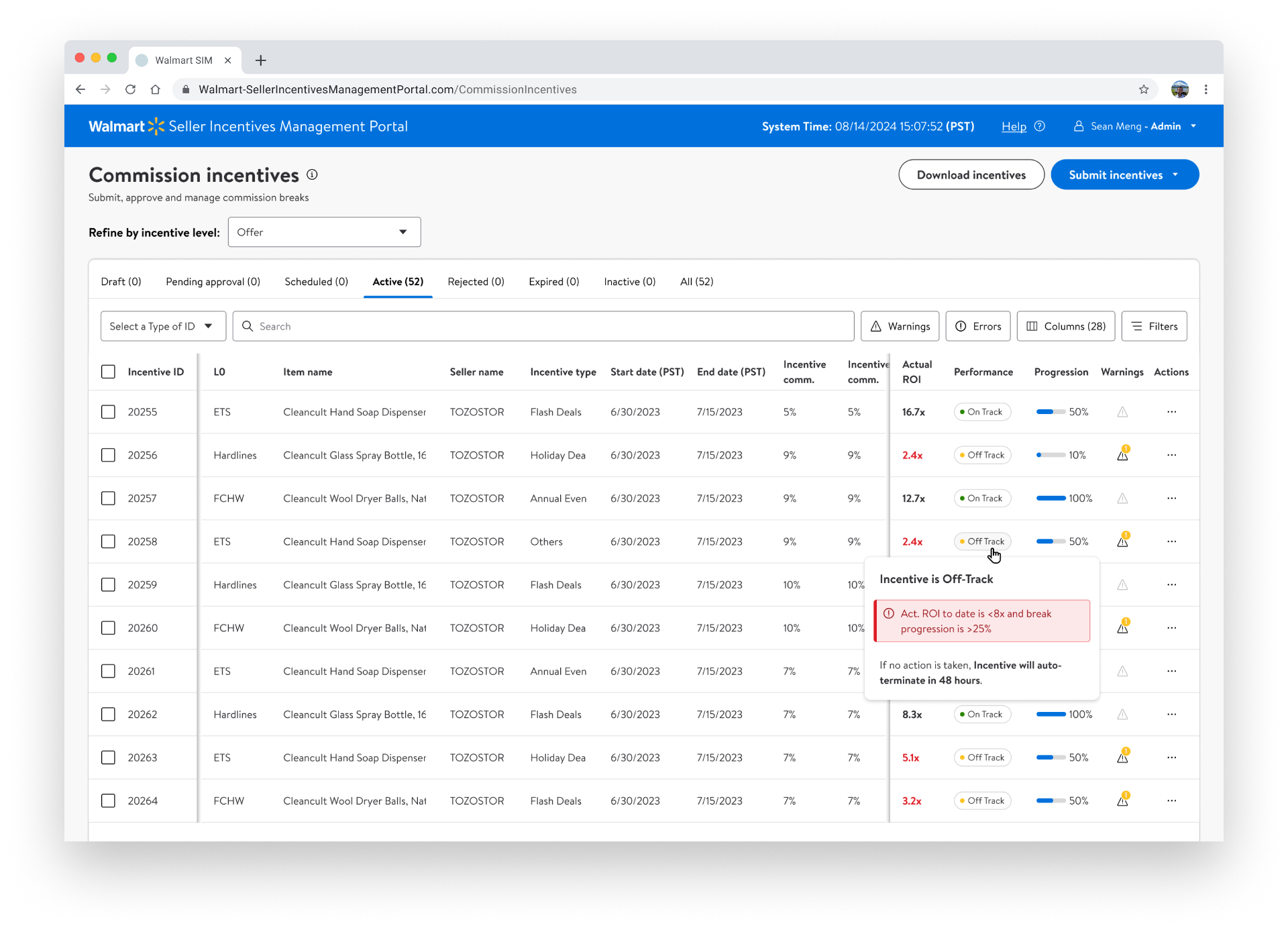This screenshot has height=930, width=1288.
Task: Click the Walmart spark logo
Action: pos(156,126)
